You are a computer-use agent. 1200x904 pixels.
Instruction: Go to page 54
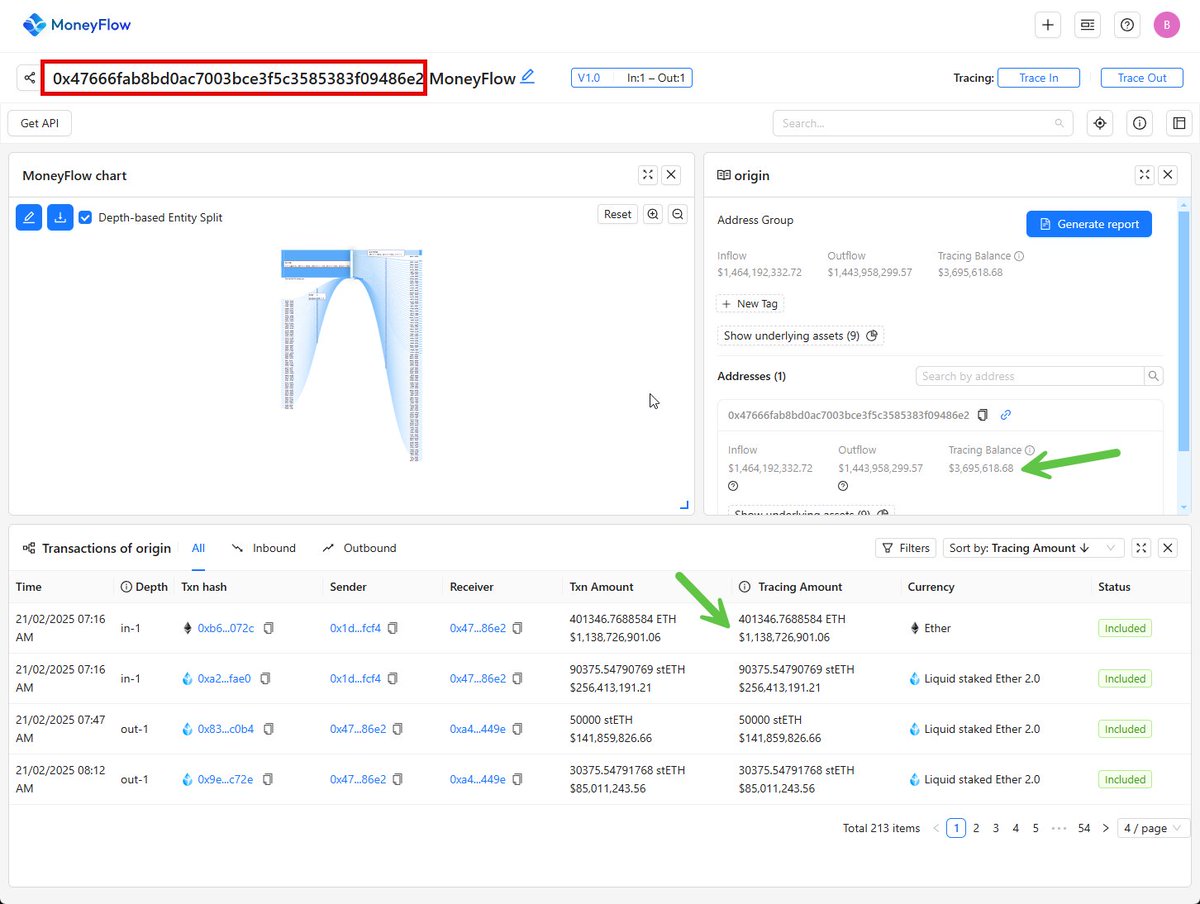(1084, 828)
